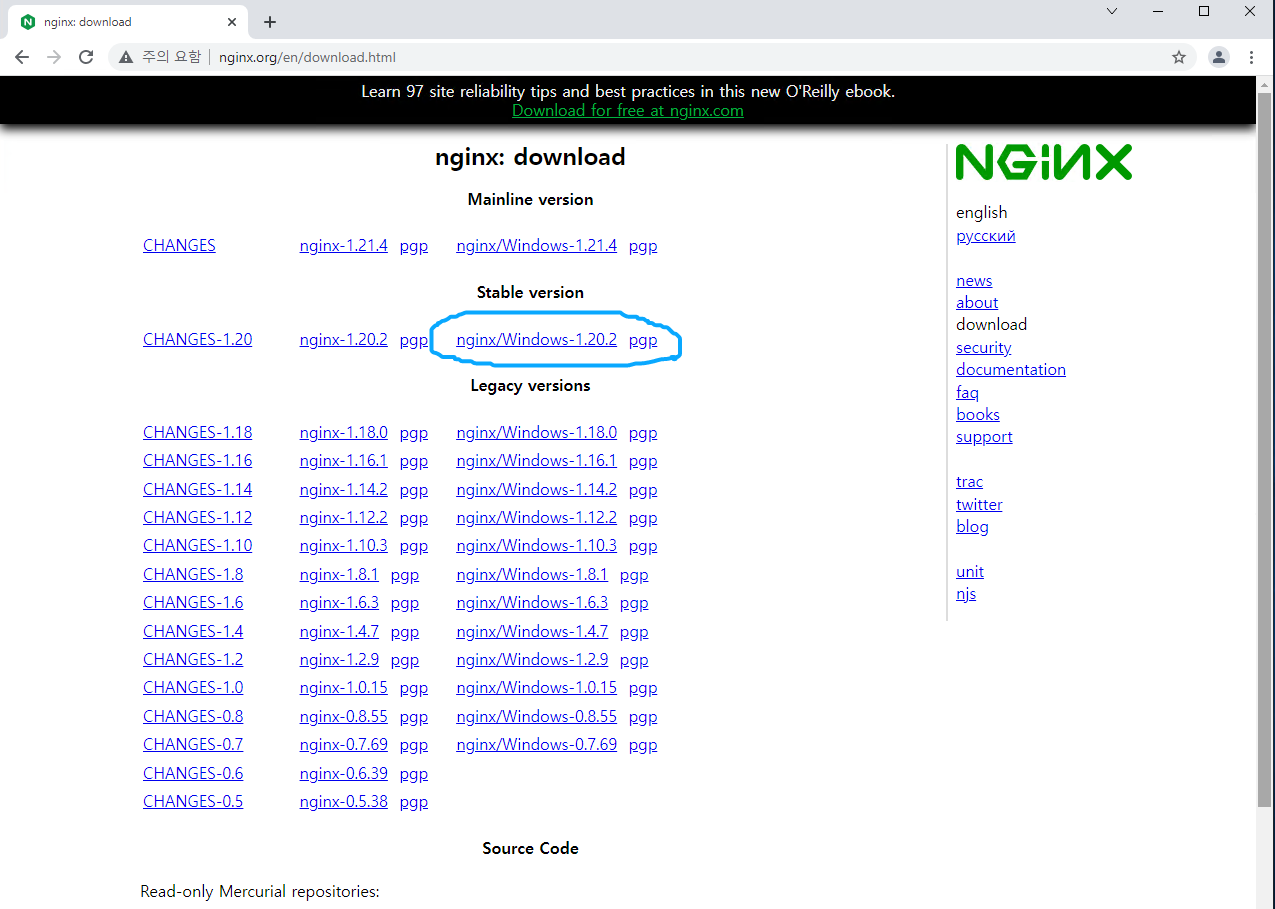The width and height of the screenshot is (1275, 909).
Task: Click the browser forward arrow
Action: [54, 57]
